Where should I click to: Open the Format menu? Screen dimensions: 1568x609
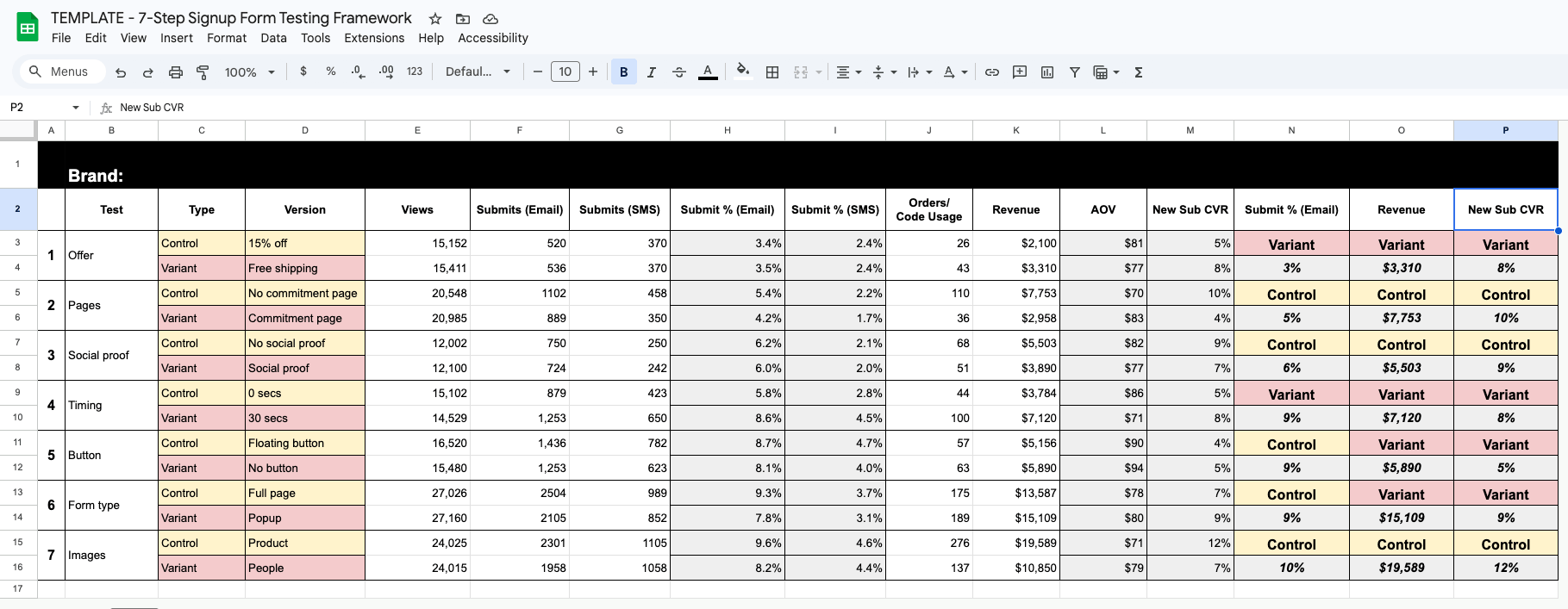227,38
